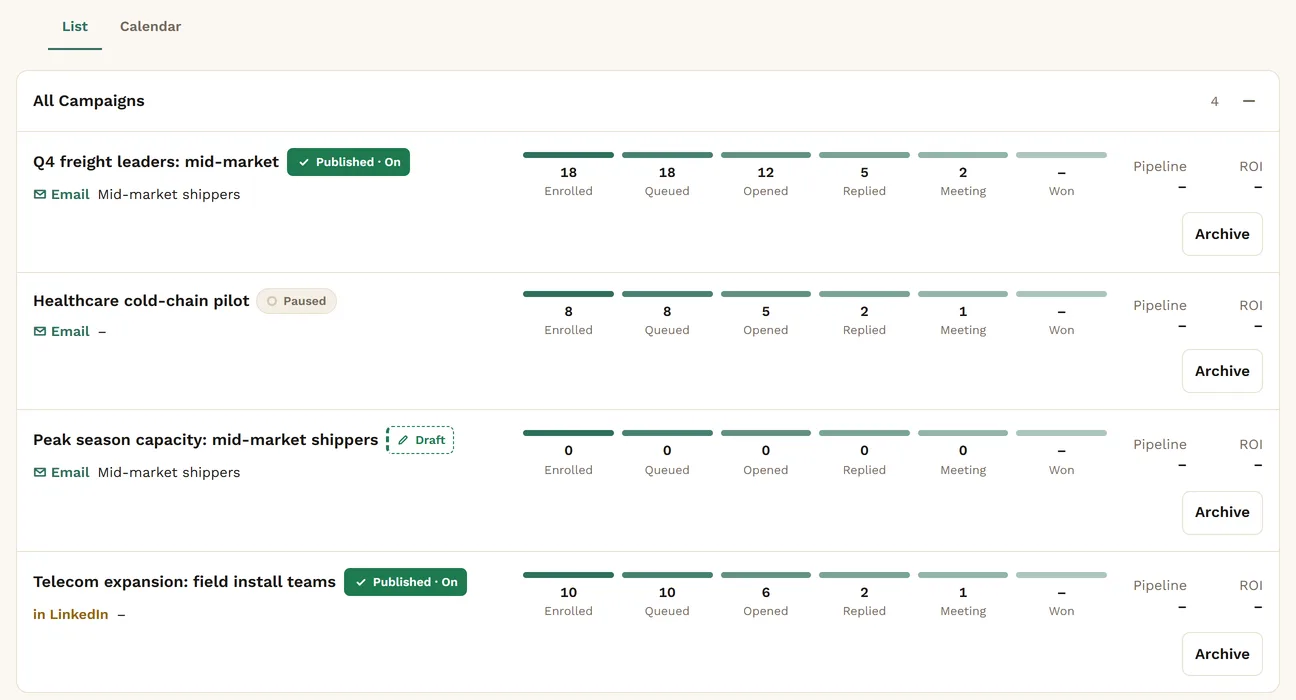Open Q4 freight leaders: mid-market campaign
This screenshot has height=700, width=1296.
pyautogui.click(x=156, y=162)
